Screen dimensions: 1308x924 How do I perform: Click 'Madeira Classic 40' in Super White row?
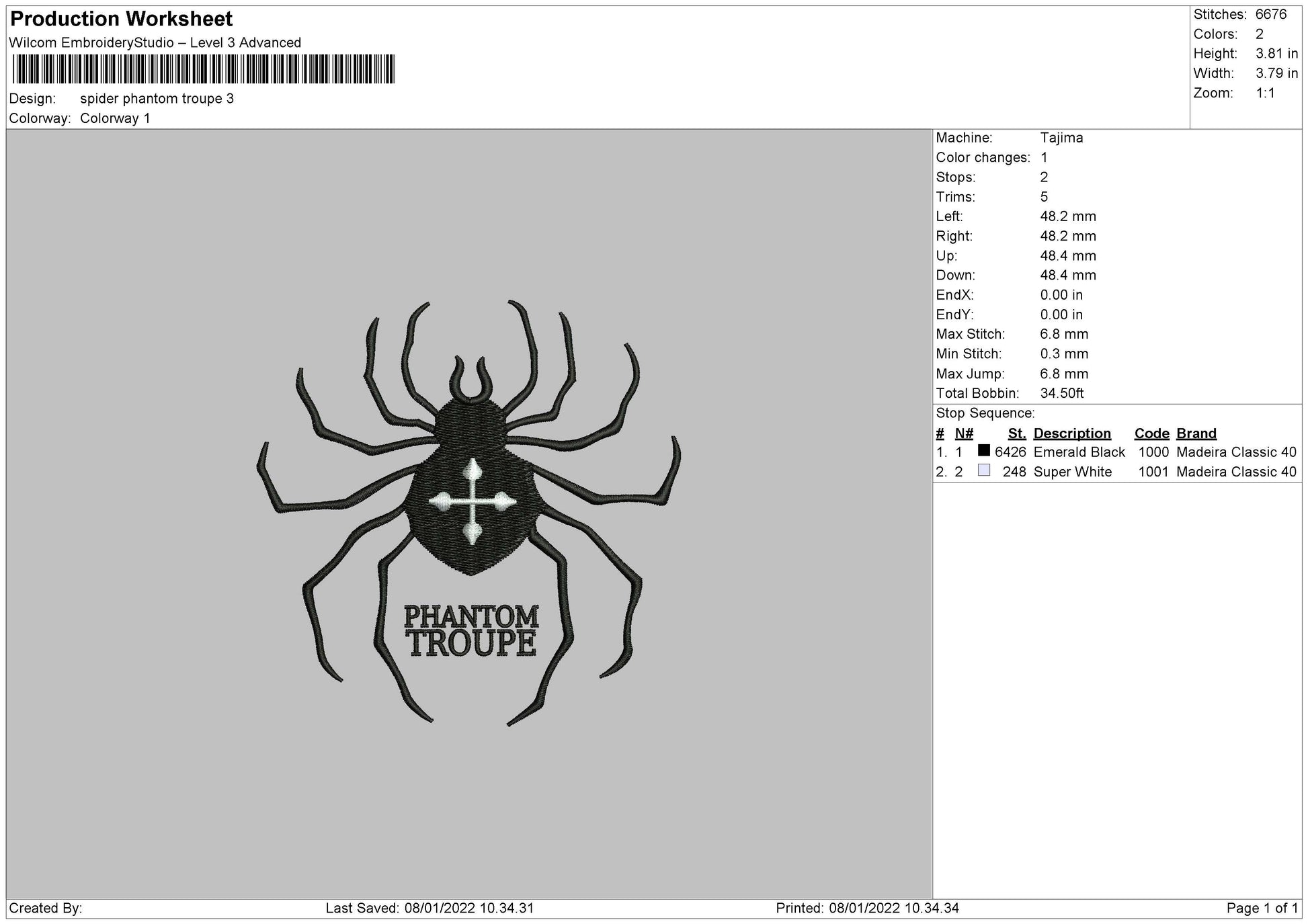(x=1236, y=472)
